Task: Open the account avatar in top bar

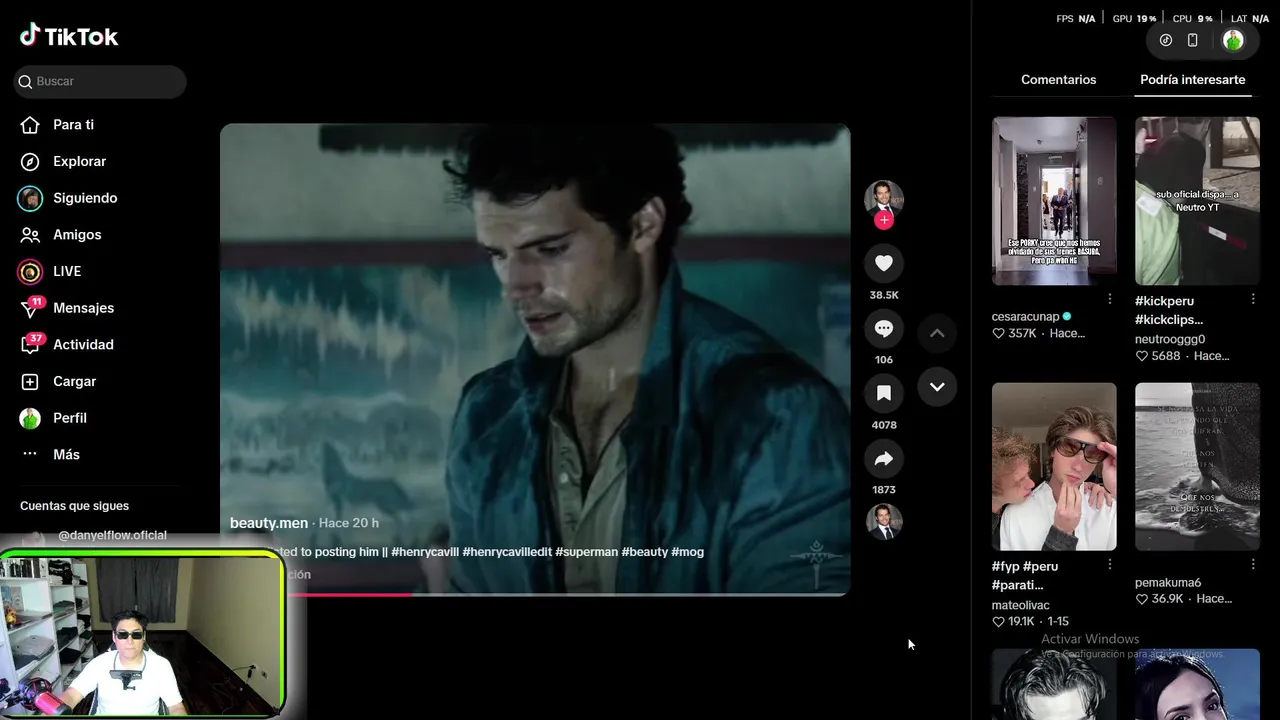Action: [x=1233, y=40]
